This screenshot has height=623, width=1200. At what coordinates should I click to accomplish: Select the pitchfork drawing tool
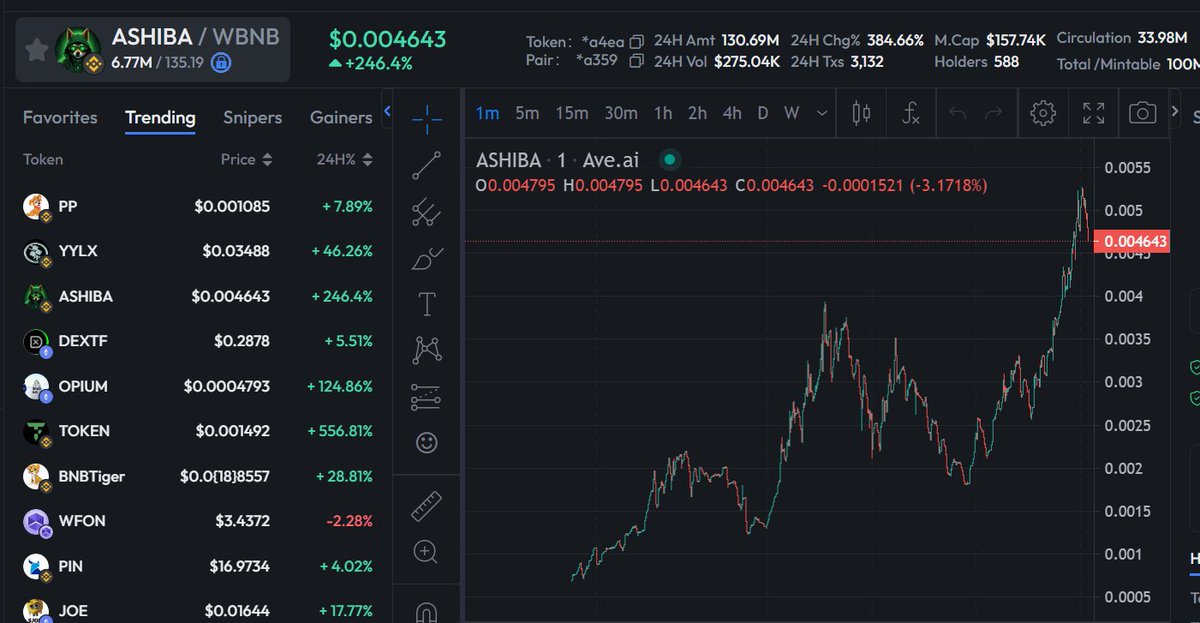[x=427, y=212]
